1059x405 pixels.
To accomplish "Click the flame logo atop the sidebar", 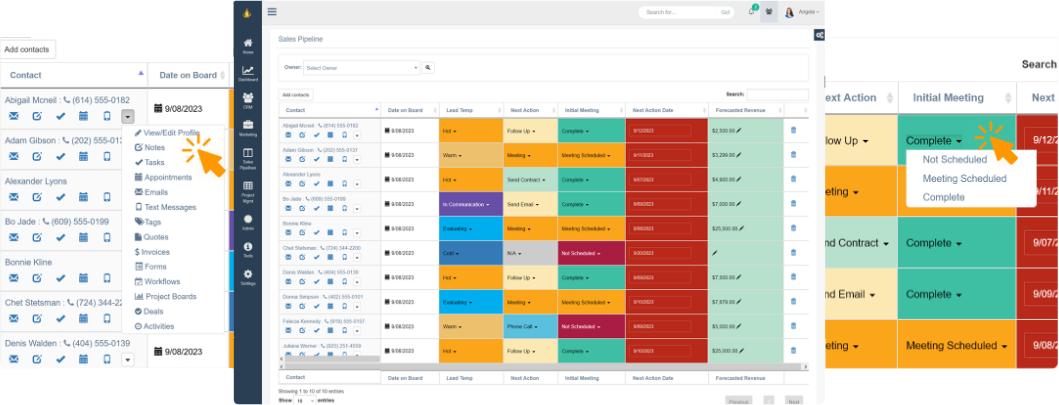I will point(247,12).
